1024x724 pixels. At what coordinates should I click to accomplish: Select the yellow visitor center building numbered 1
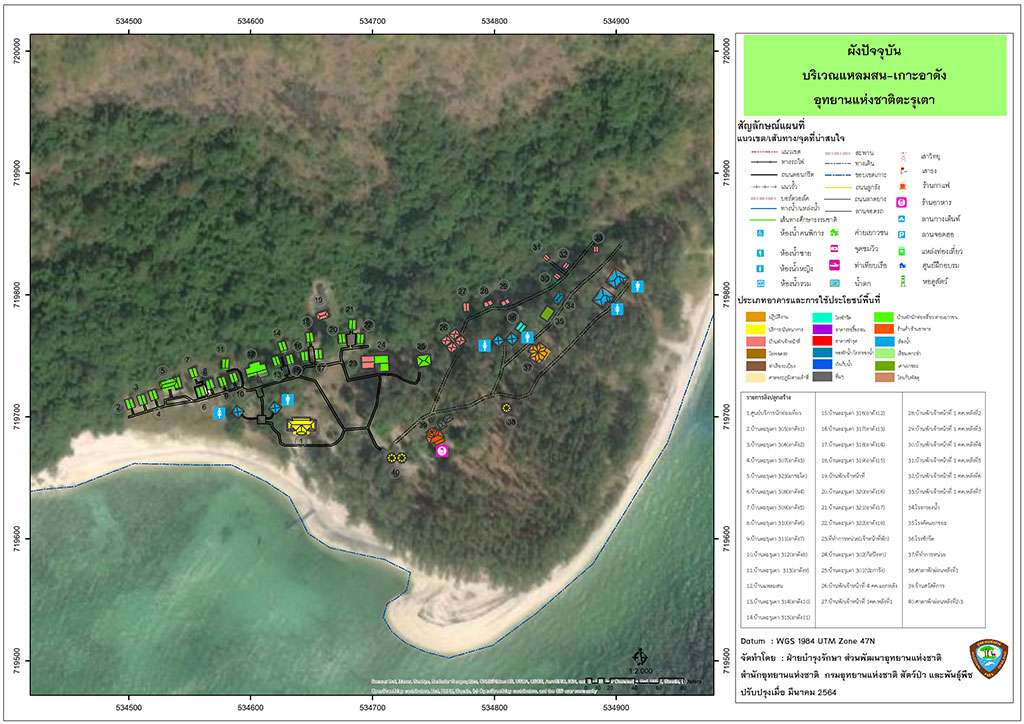302,426
